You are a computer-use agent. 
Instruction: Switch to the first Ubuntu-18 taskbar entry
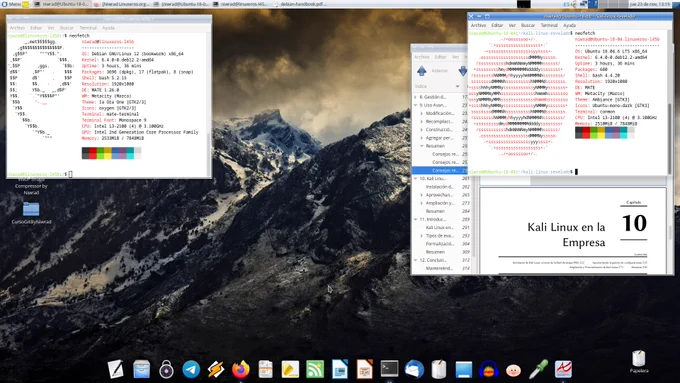[62, 4]
